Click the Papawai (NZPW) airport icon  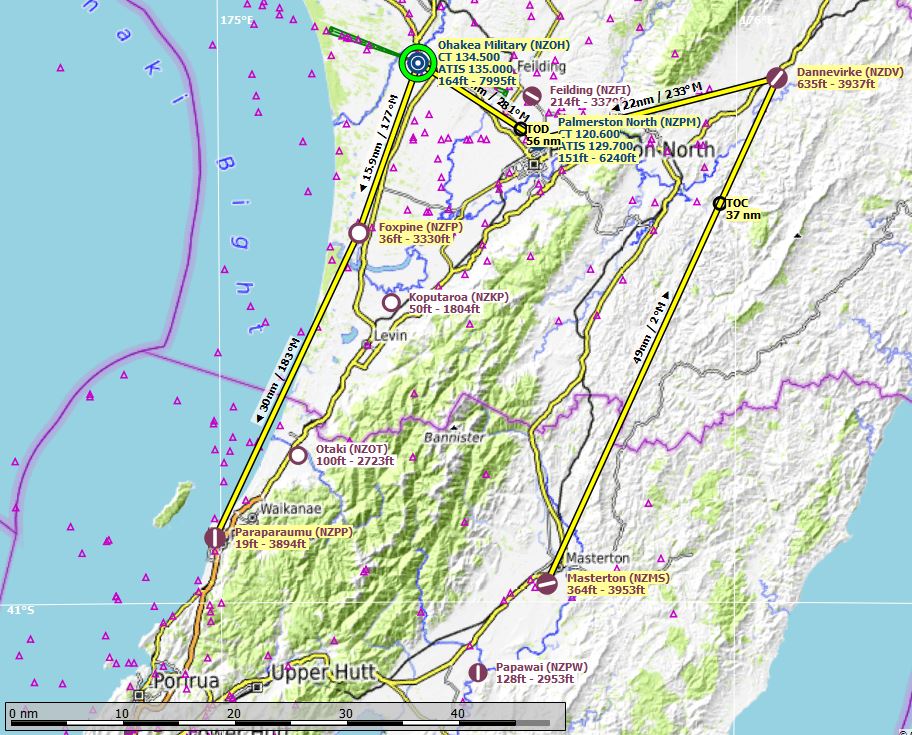click(x=478, y=672)
